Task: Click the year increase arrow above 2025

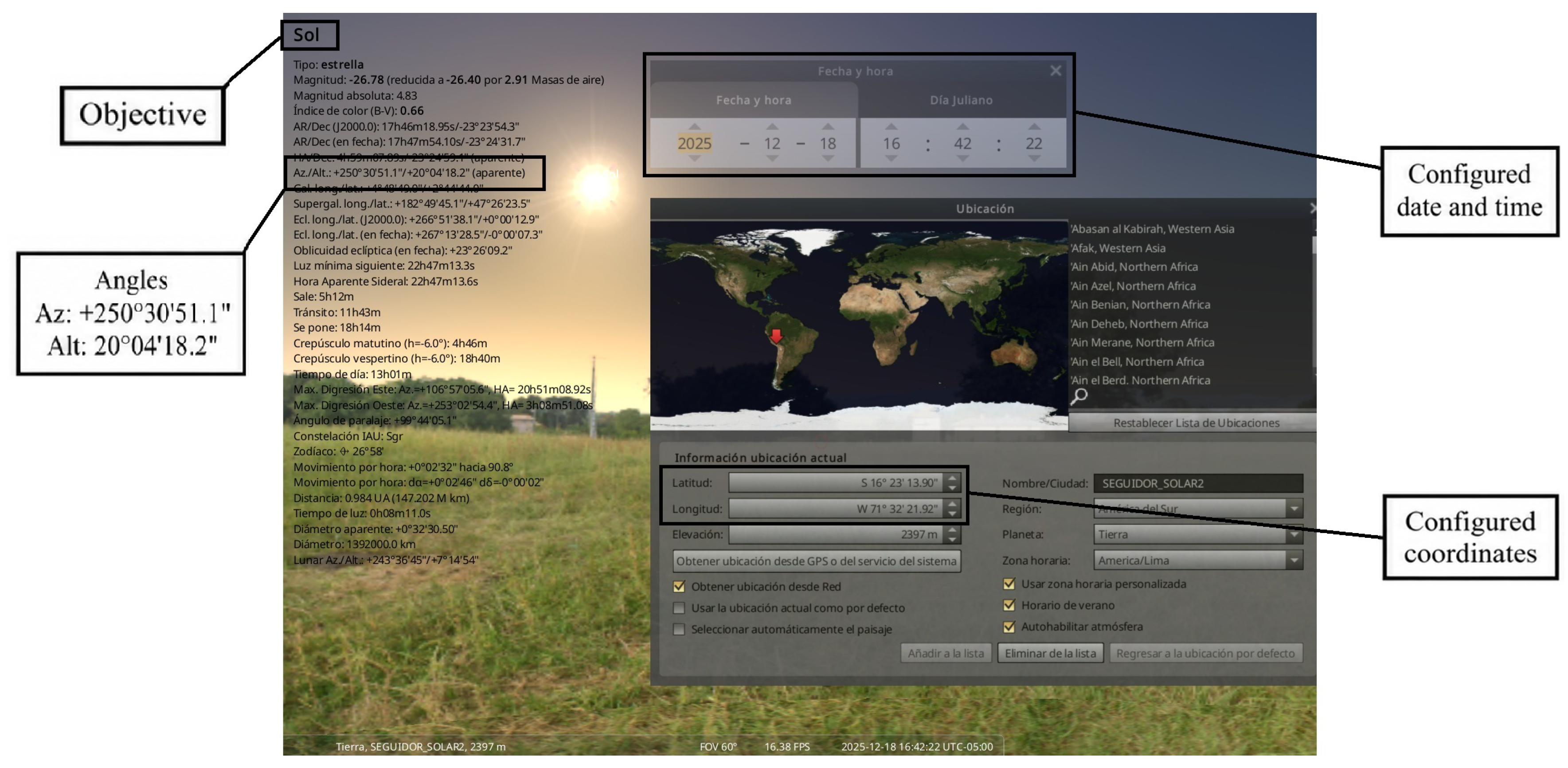Action: tap(694, 126)
